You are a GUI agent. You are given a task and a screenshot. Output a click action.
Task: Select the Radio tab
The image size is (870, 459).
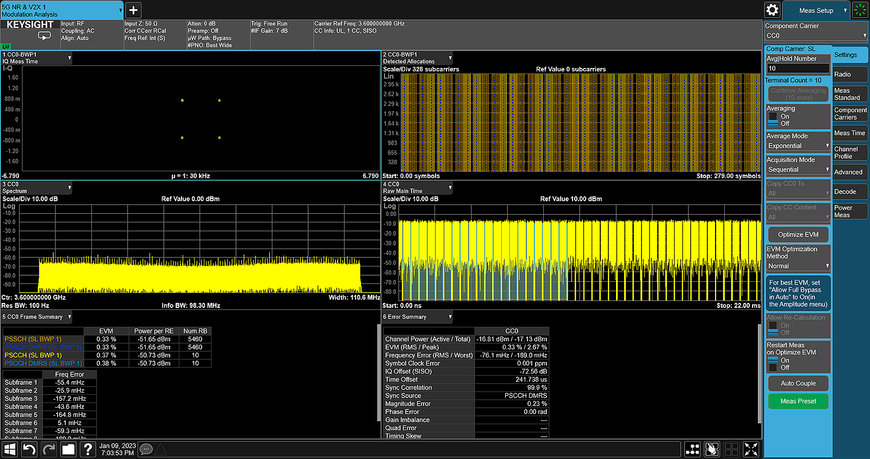849,74
